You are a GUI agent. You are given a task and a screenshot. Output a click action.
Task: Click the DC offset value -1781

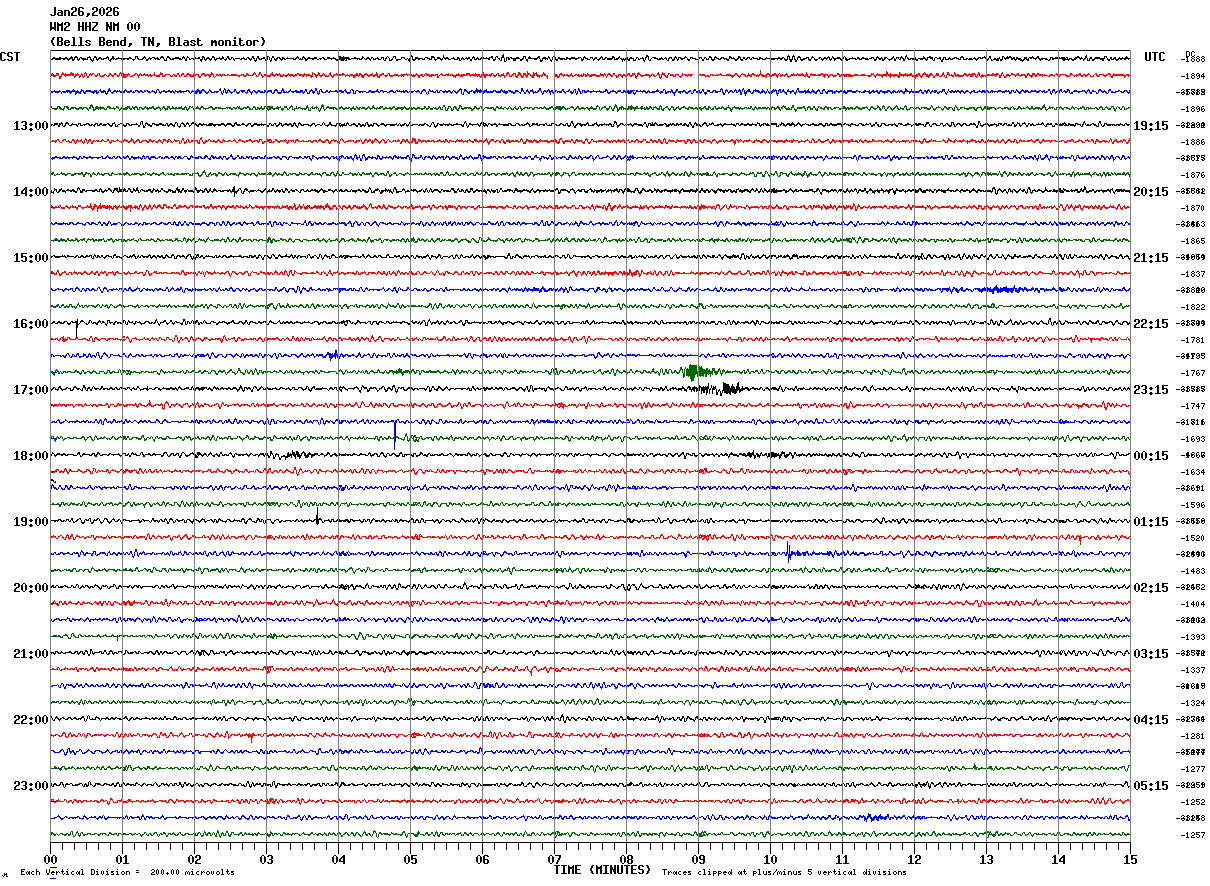[1193, 340]
